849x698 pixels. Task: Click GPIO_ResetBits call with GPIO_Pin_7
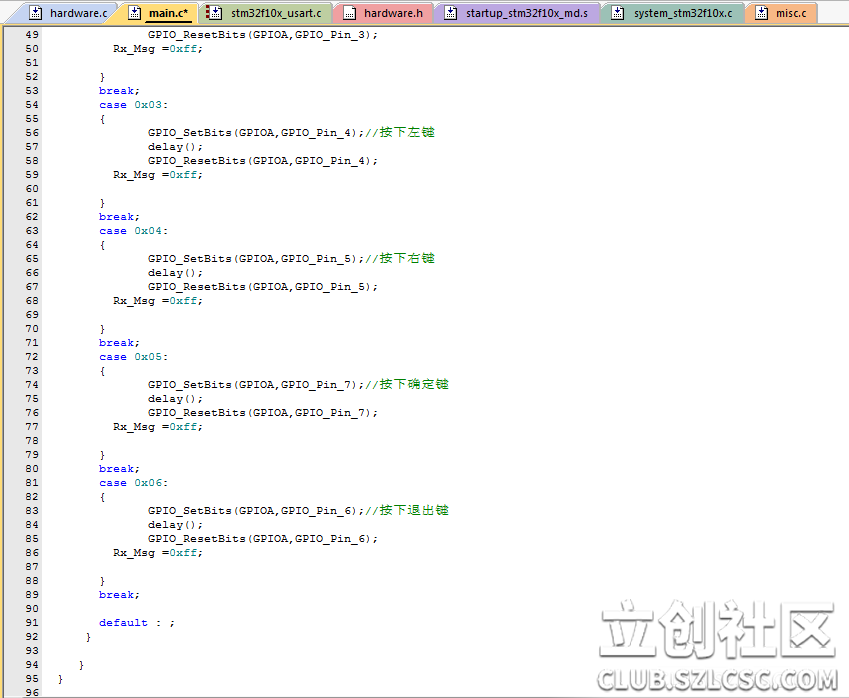coord(263,413)
